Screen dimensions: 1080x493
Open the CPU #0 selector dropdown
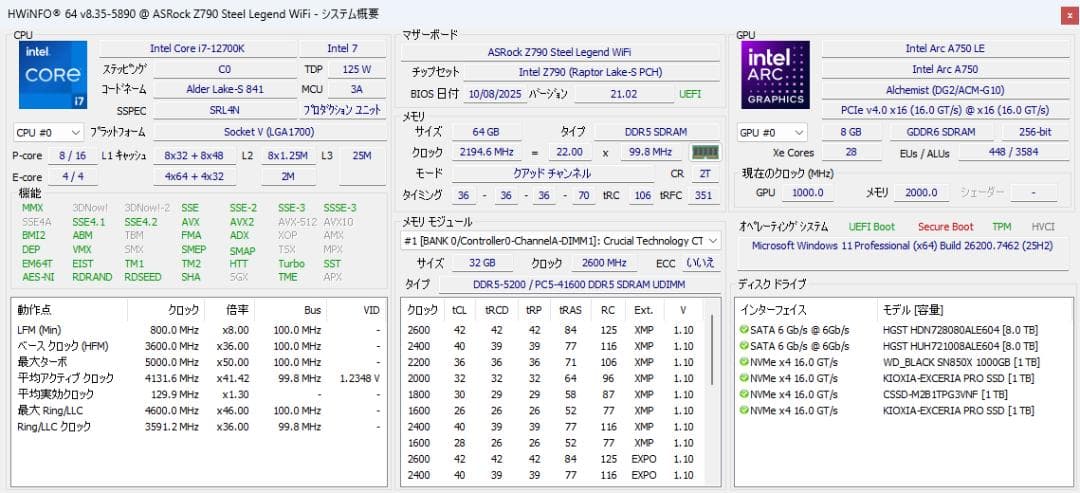click(x=48, y=132)
